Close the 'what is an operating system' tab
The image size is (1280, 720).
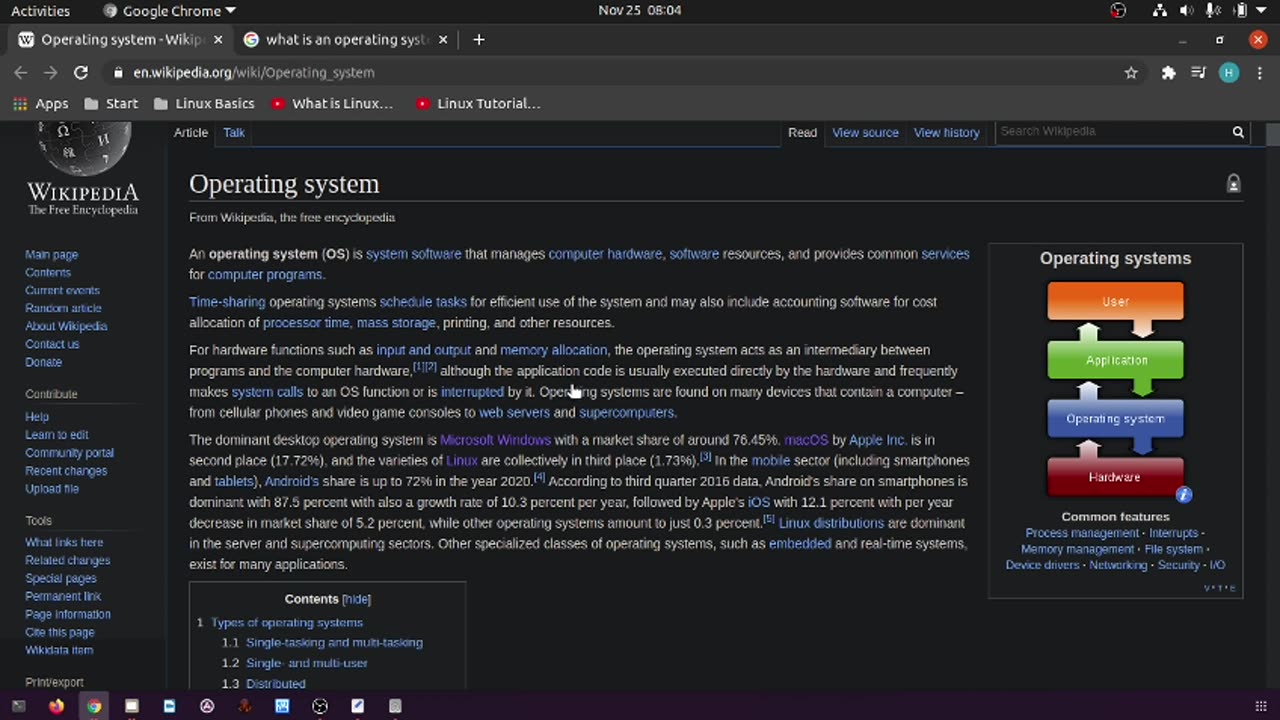point(442,40)
